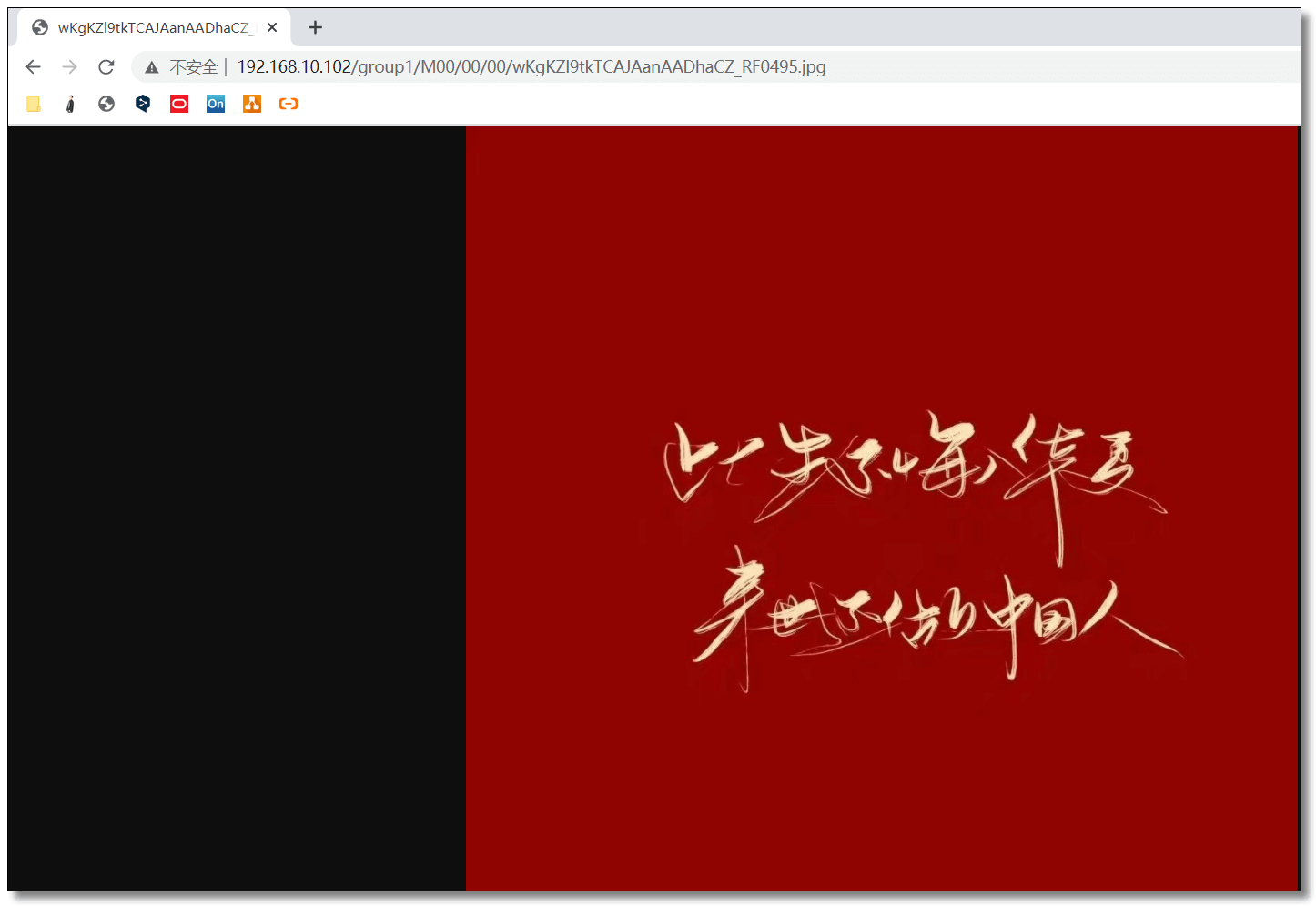Select the wKgKZl9tkTCAJAanAADhaCZ tab
The height and width of the screenshot is (906, 1316).
(155, 27)
